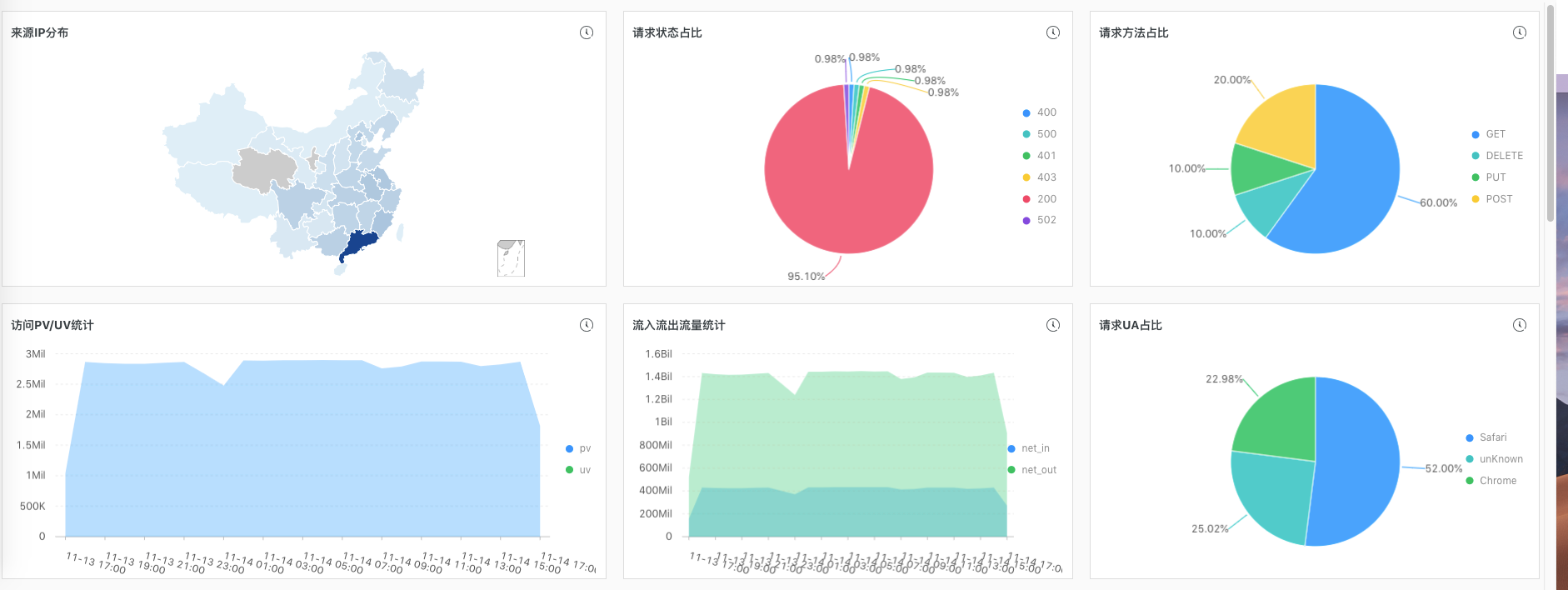The height and width of the screenshot is (590, 1568).
Task: Toggle the 400 status legend item
Action: (1040, 112)
